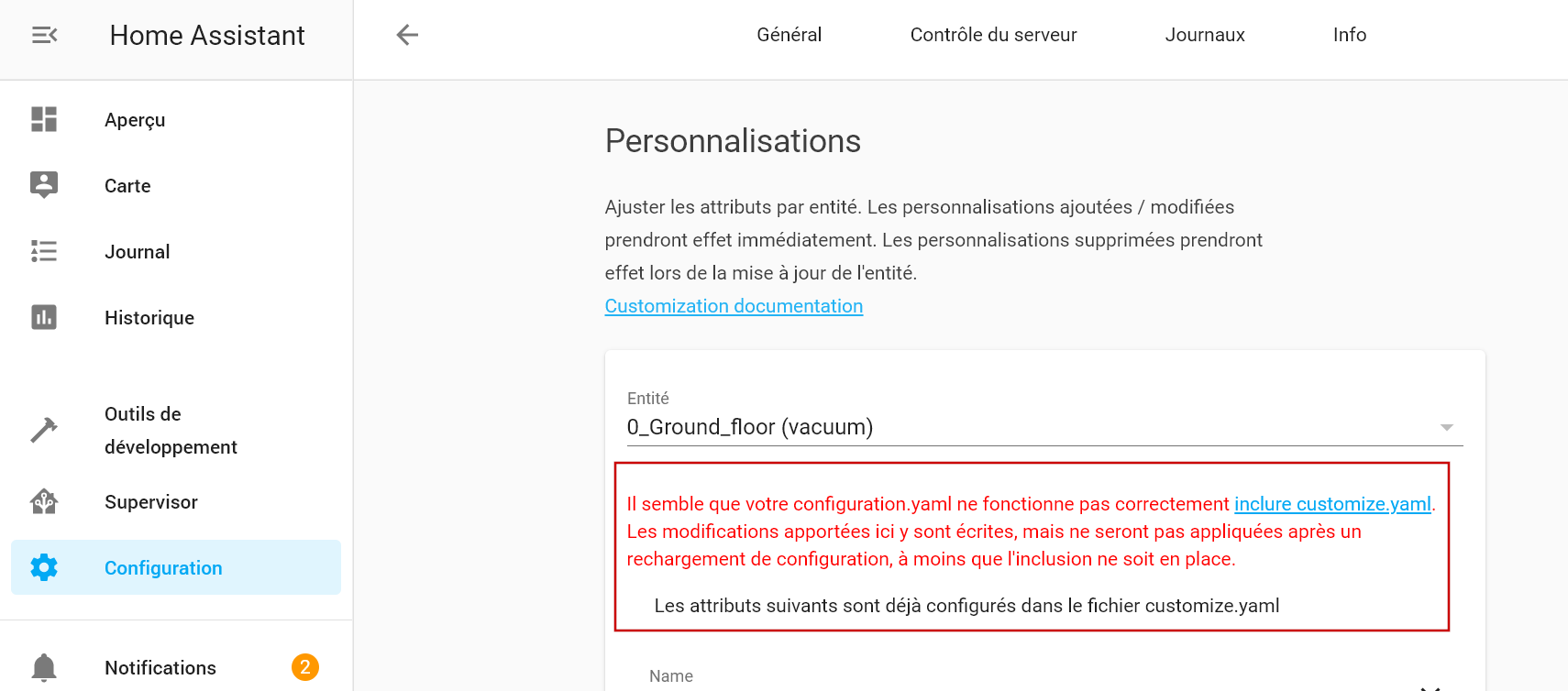Select the Supervisor icon in the sidebar
1568x691 pixels.
click(44, 501)
